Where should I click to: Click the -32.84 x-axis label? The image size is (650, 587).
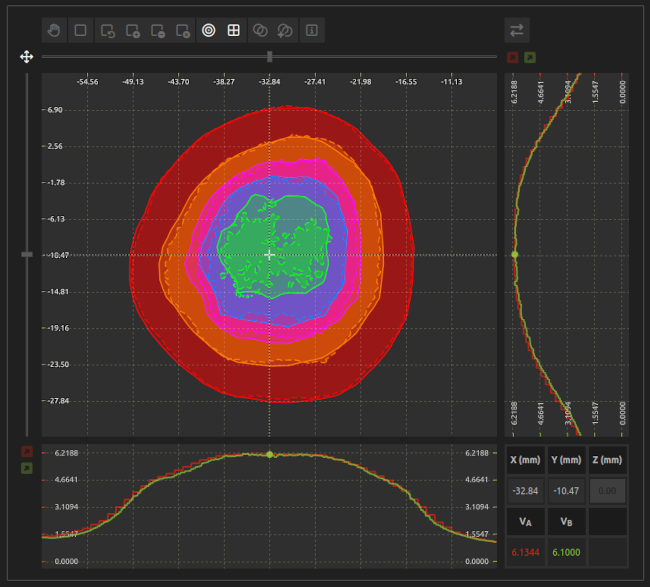tap(269, 82)
